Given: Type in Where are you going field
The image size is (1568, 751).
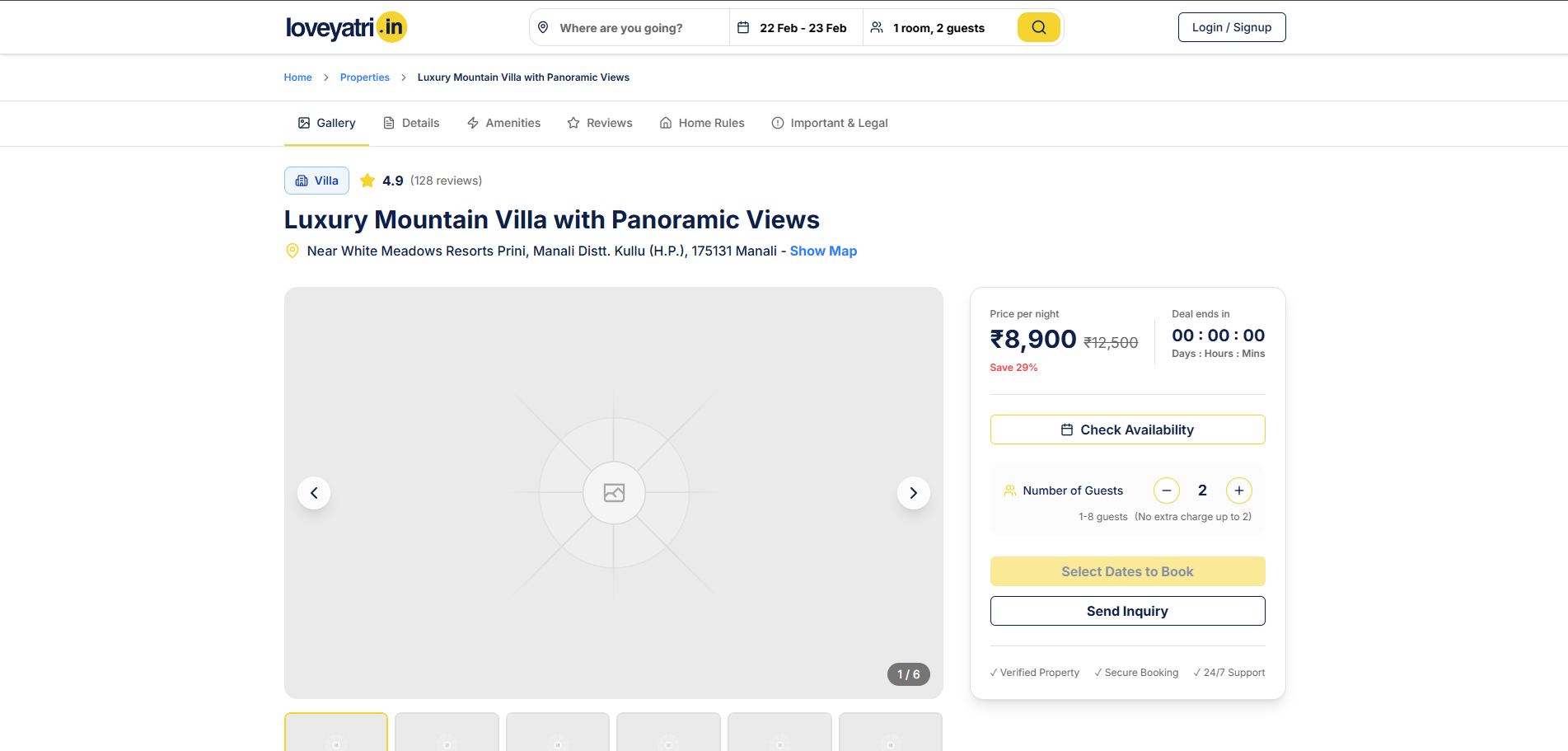Looking at the screenshot, I should coord(634,28).
